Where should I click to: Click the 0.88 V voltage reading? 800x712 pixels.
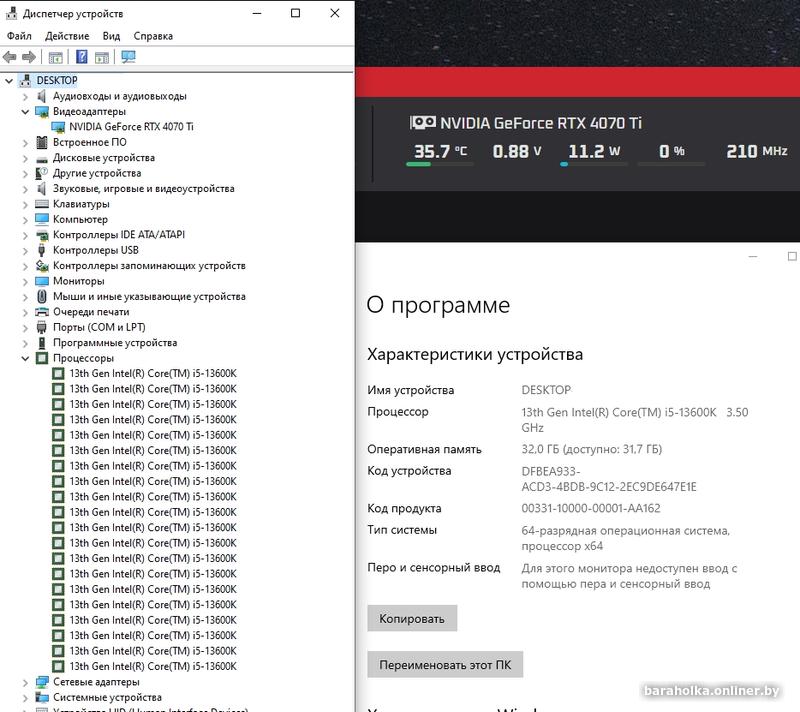pyautogui.click(x=517, y=151)
